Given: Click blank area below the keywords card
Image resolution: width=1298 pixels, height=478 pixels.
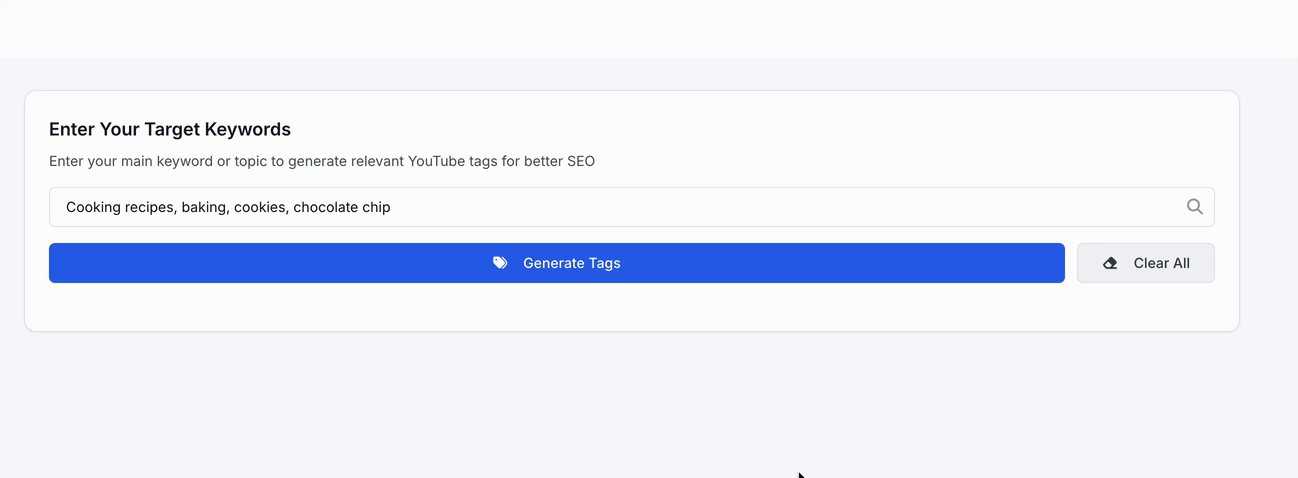Looking at the screenshot, I should pos(630,400).
